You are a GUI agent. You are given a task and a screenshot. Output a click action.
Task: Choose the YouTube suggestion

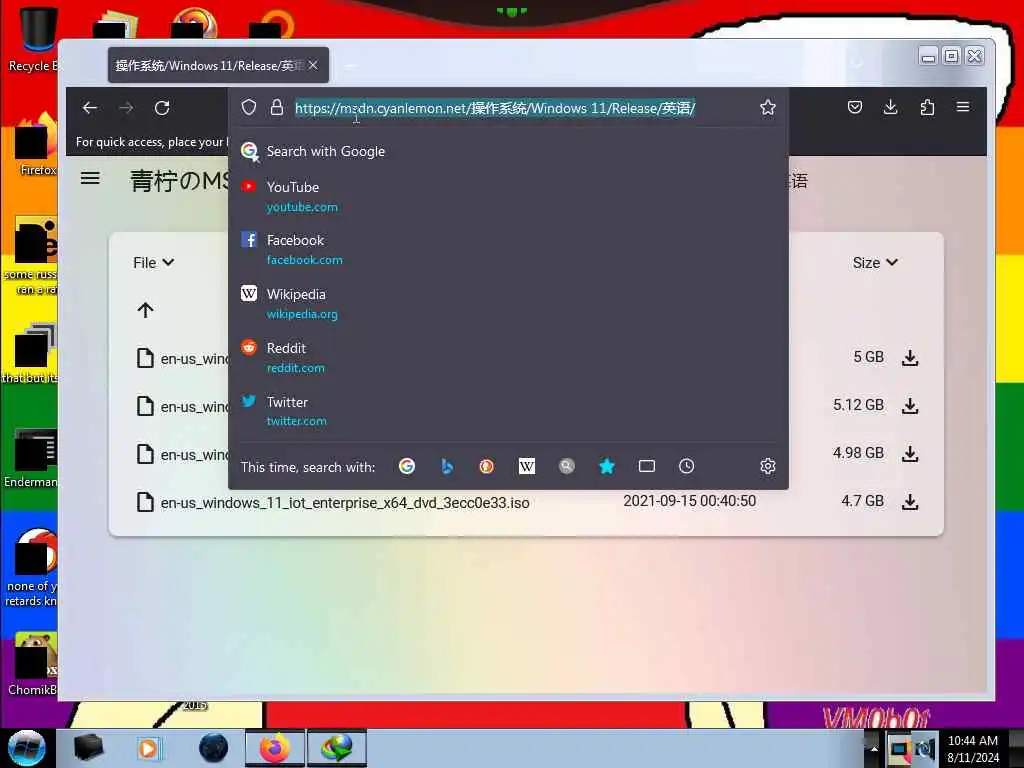pyautogui.click(x=508, y=197)
